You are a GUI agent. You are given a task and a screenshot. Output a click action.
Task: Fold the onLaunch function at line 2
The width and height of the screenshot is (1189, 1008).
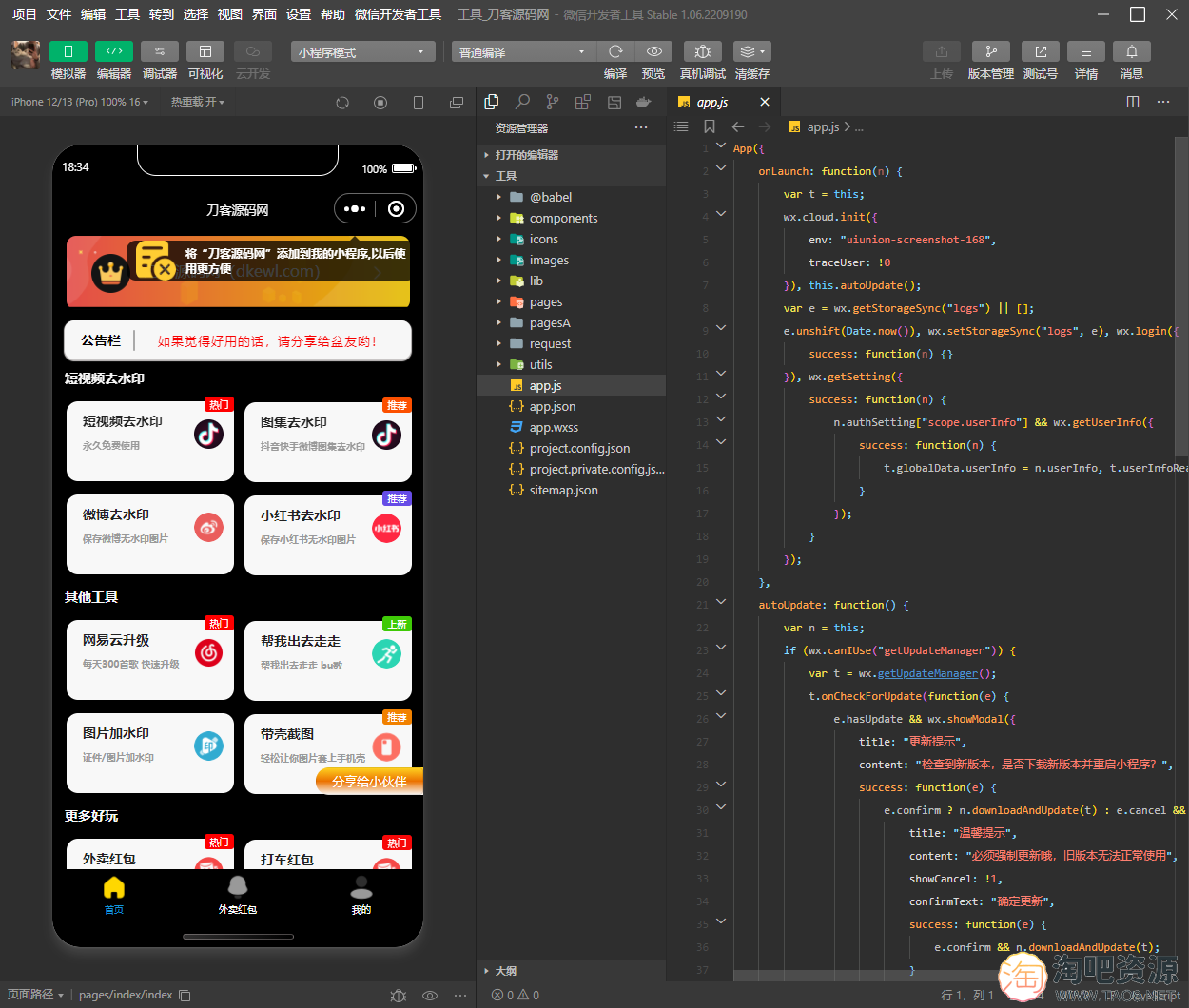[721, 168]
